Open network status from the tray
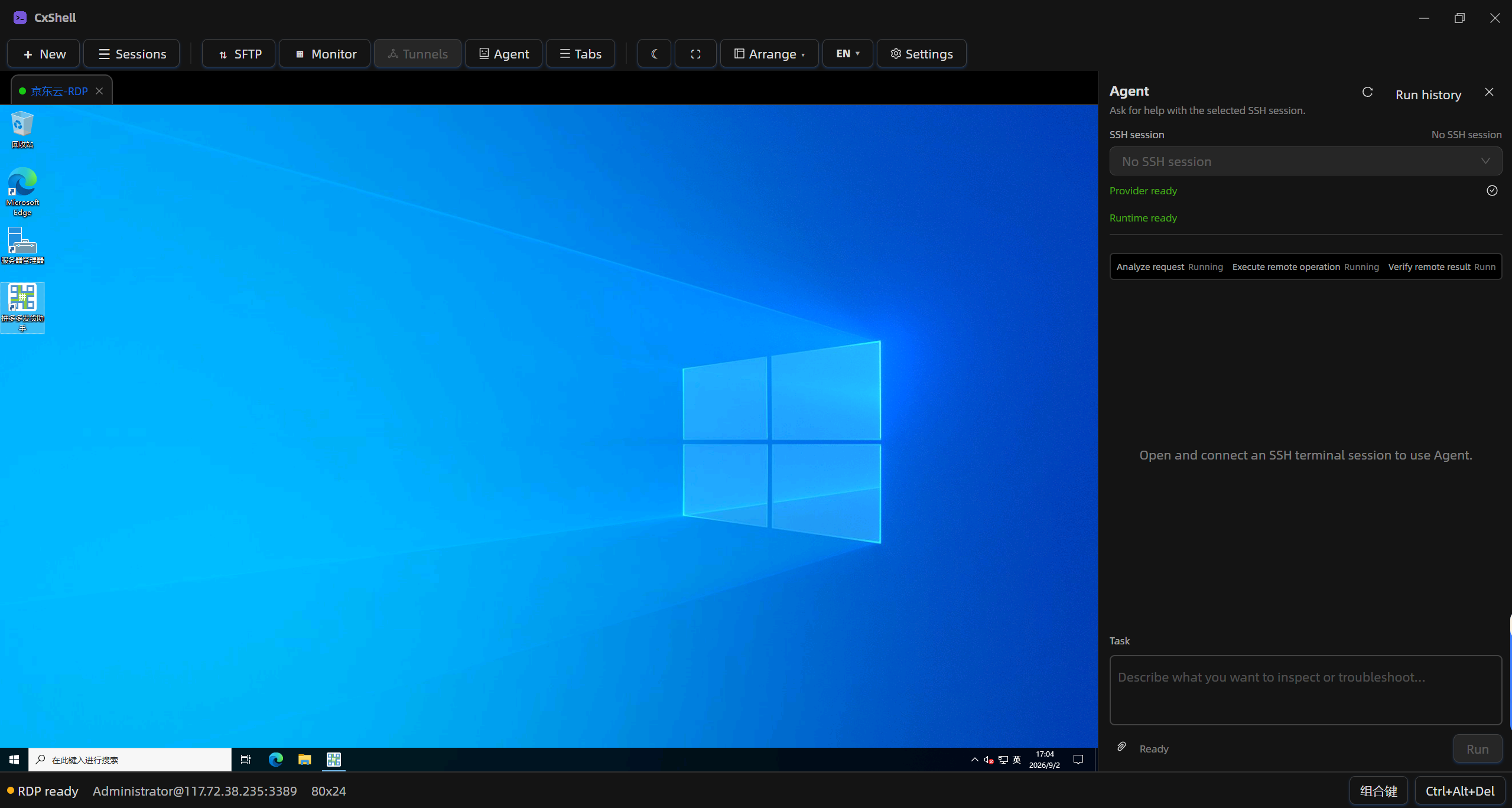The width and height of the screenshot is (1512, 808). point(1003,760)
